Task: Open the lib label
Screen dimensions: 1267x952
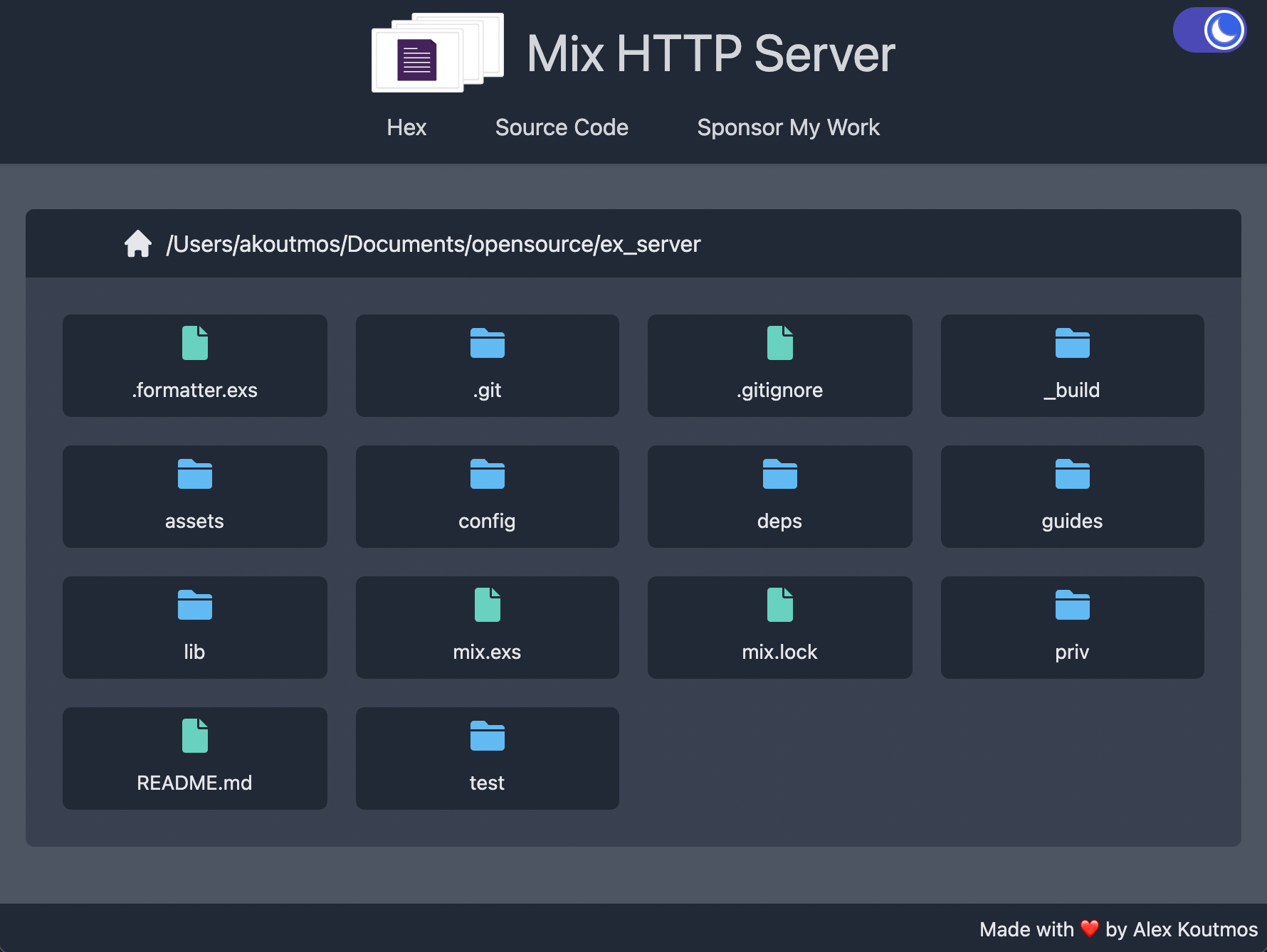Action: [x=195, y=652]
